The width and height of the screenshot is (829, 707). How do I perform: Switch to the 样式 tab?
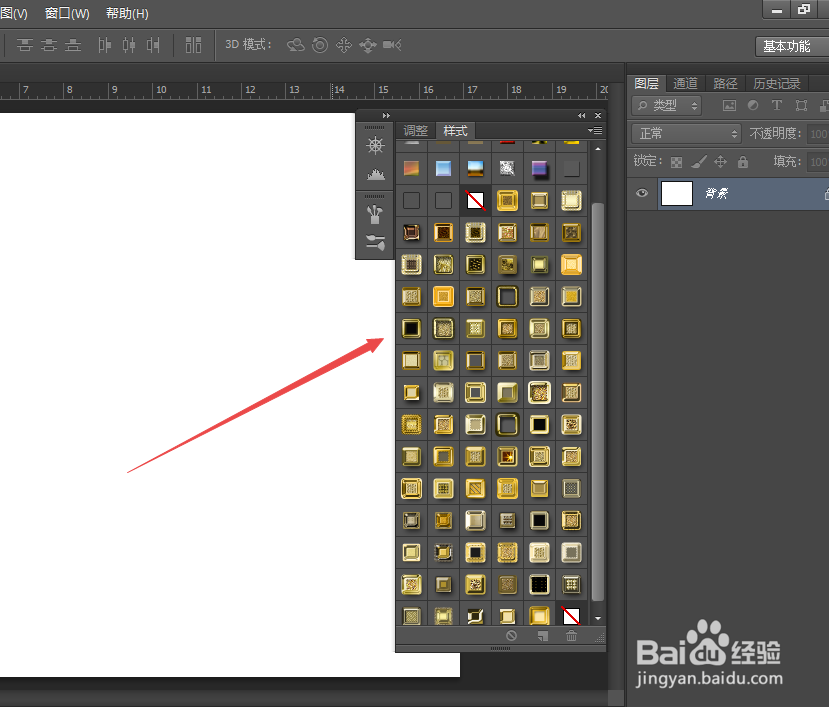point(455,130)
